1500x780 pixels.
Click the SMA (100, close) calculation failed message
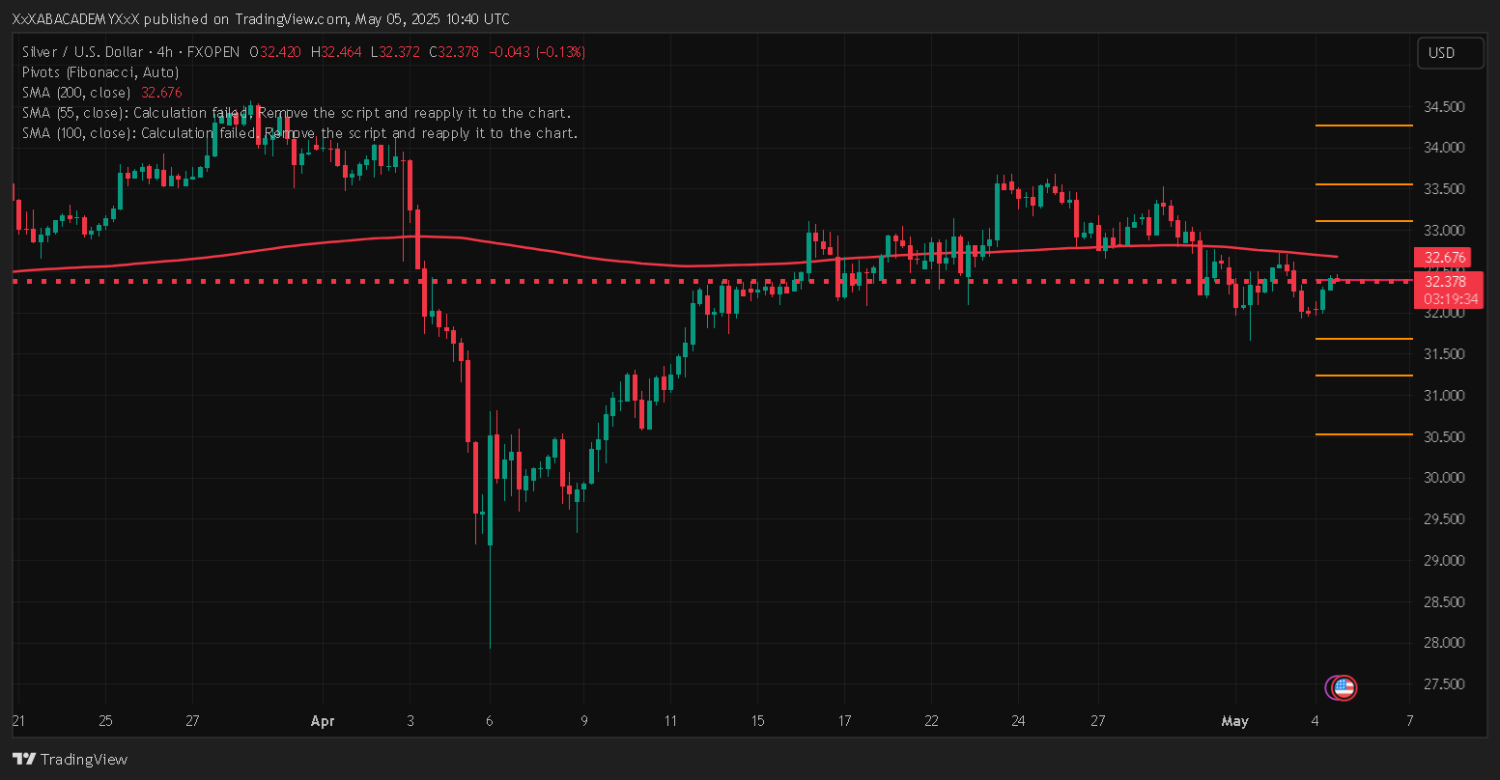(299, 132)
